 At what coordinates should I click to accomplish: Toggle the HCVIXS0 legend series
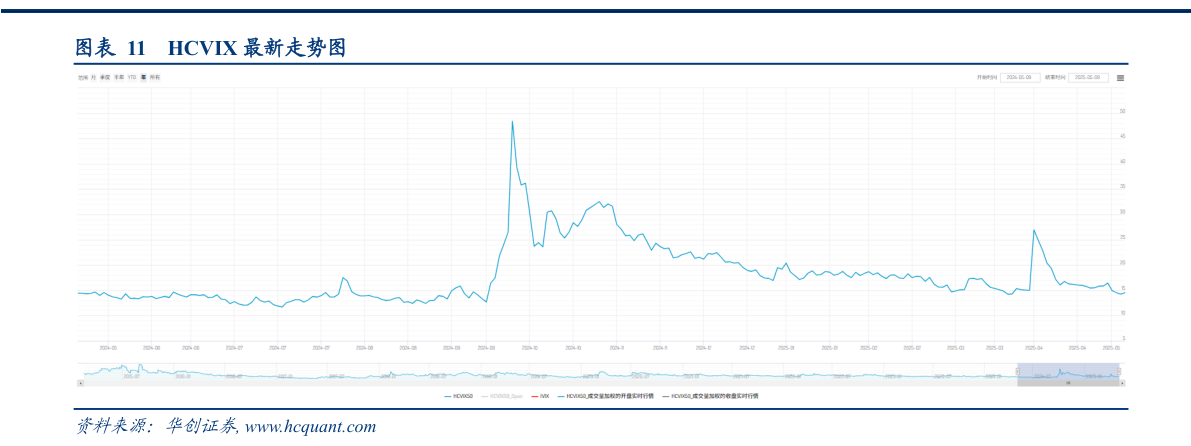pyautogui.click(x=459, y=396)
